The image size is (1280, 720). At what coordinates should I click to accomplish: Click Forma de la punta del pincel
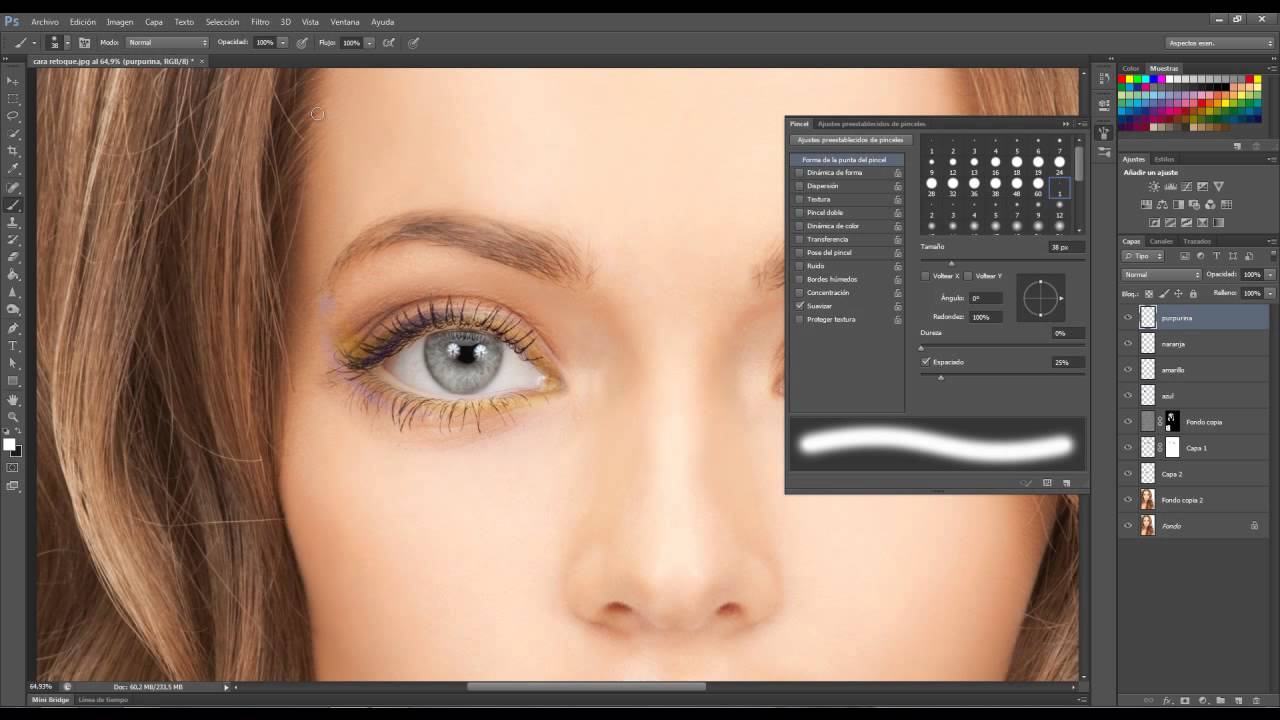844,160
